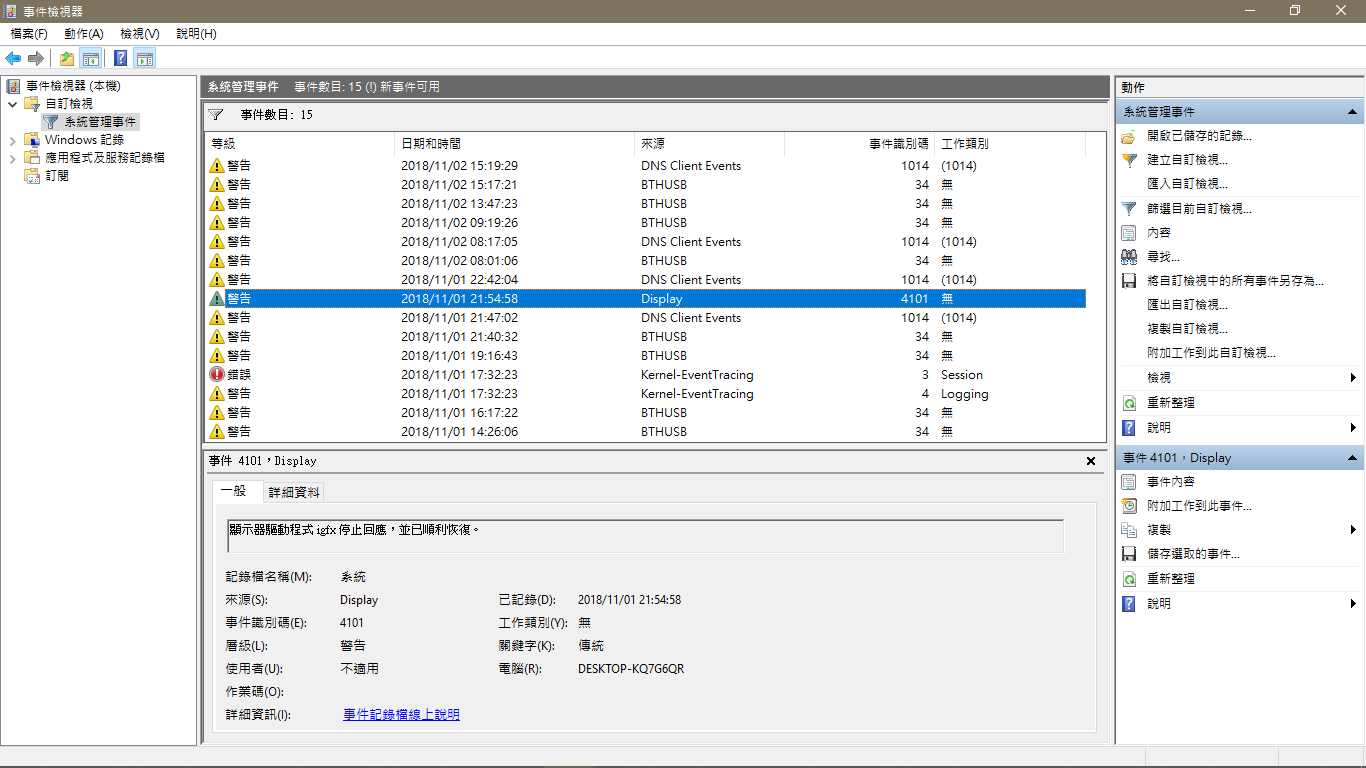Select the Display event row at 21:54:58

click(x=645, y=299)
